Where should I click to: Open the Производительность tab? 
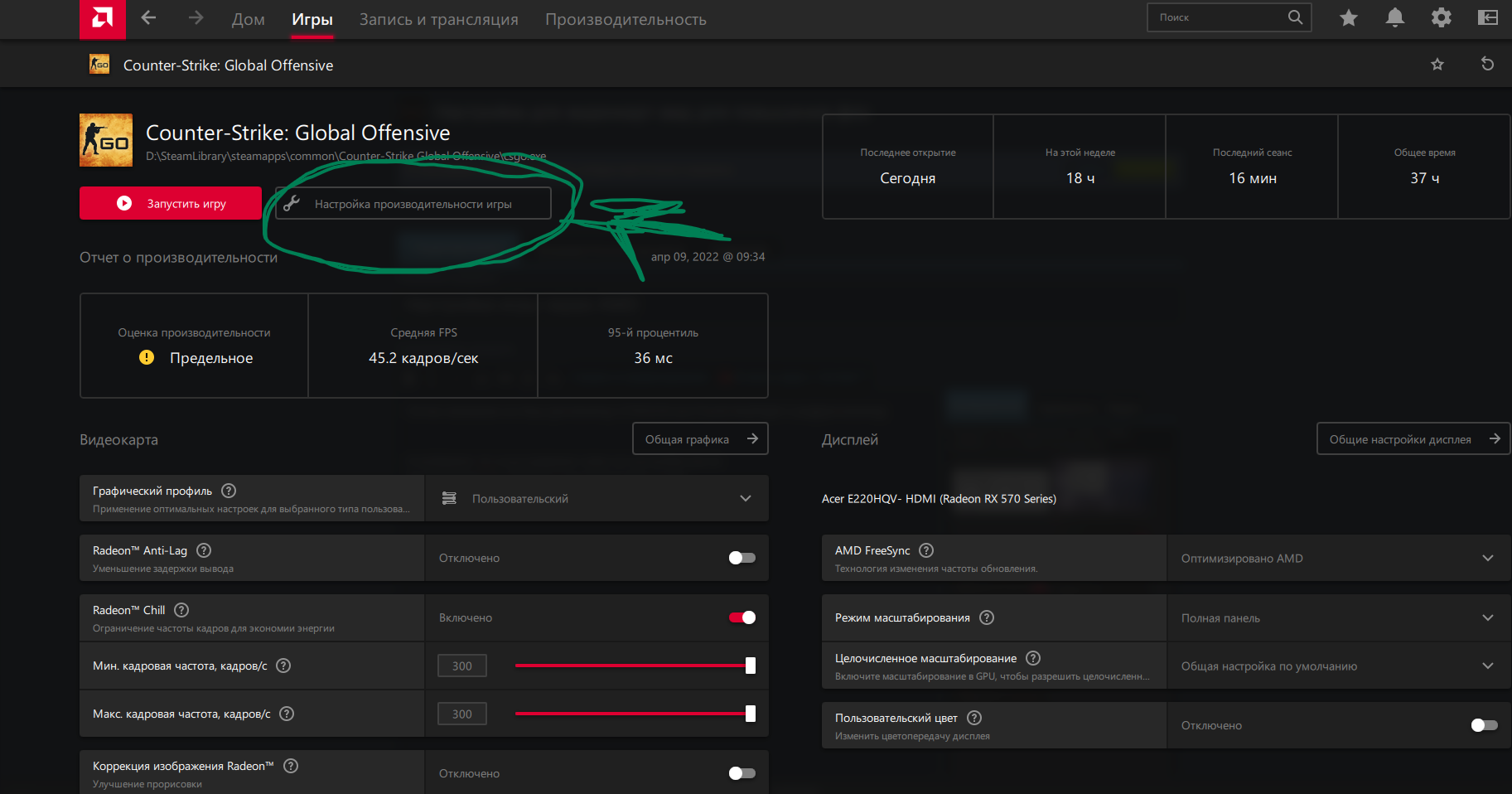[626, 19]
